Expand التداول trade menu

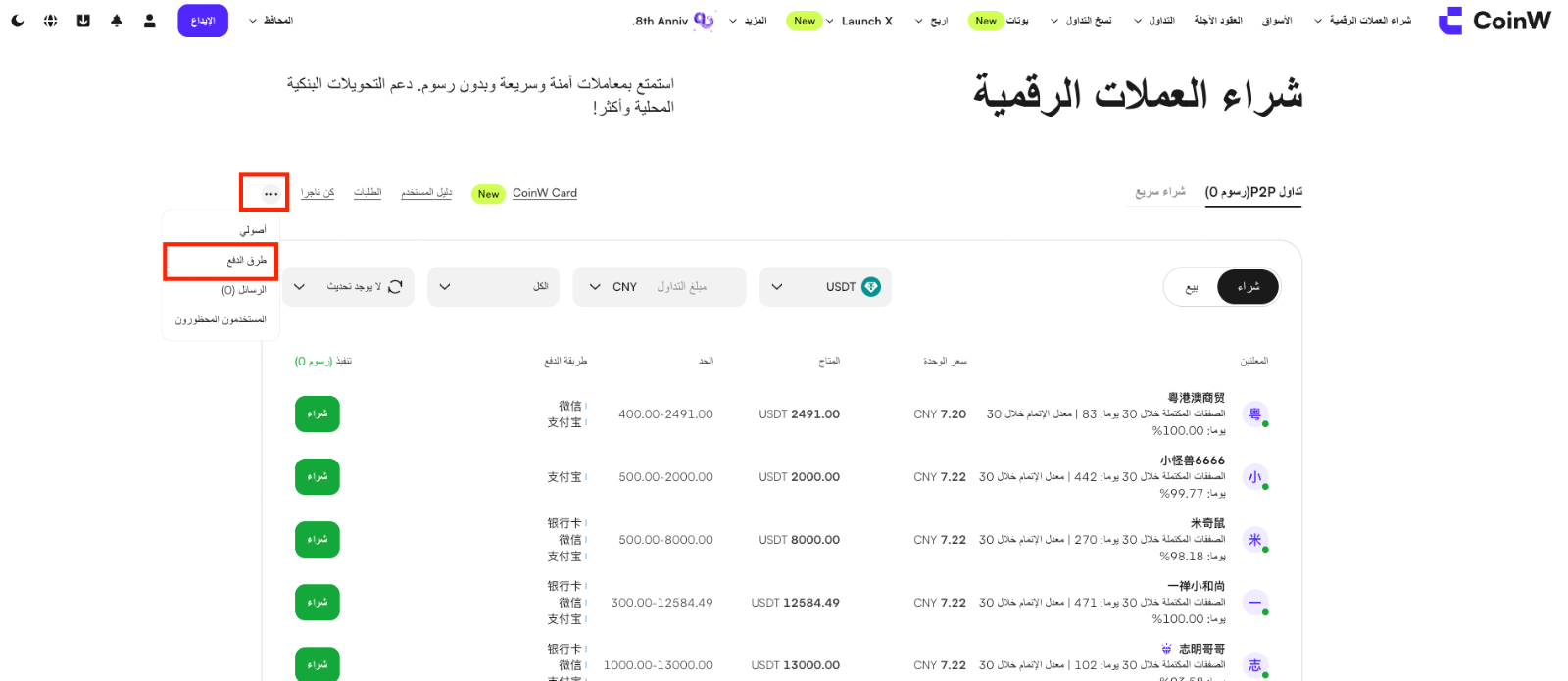point(1153,21)
